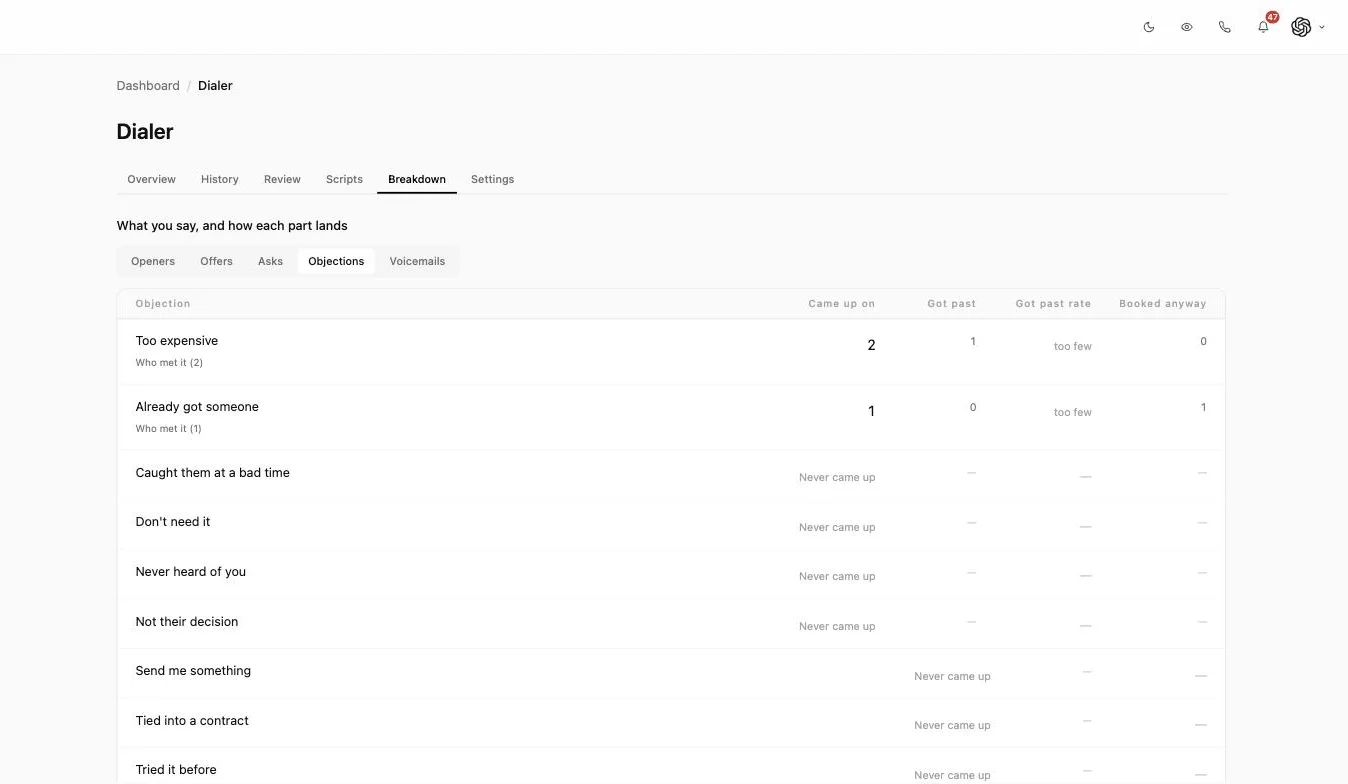Select the Openers sub-tab
Screen dimensions: 1348x784
(153, 261)
